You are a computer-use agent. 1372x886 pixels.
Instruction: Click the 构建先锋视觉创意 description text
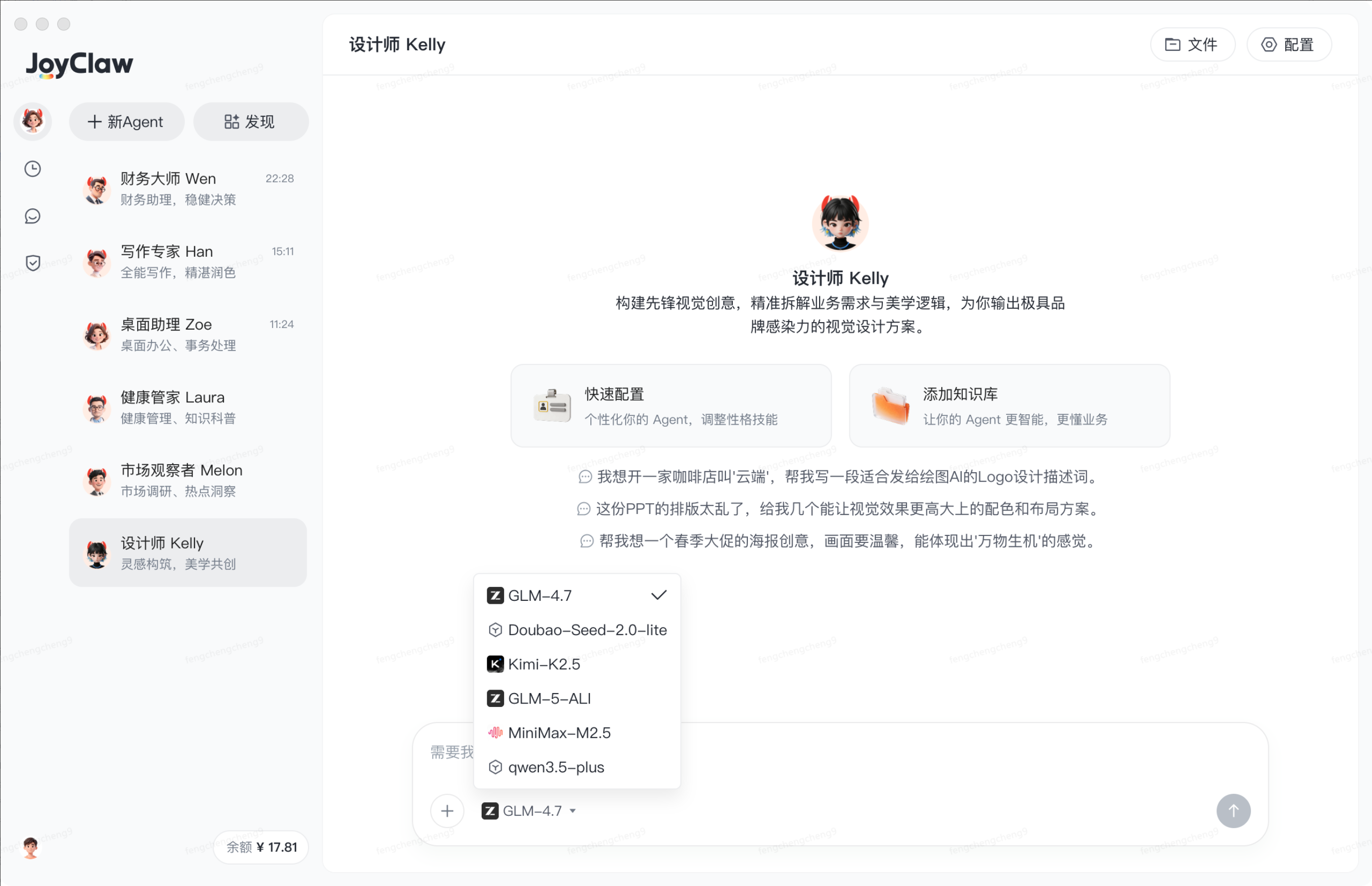click(840, 315)
